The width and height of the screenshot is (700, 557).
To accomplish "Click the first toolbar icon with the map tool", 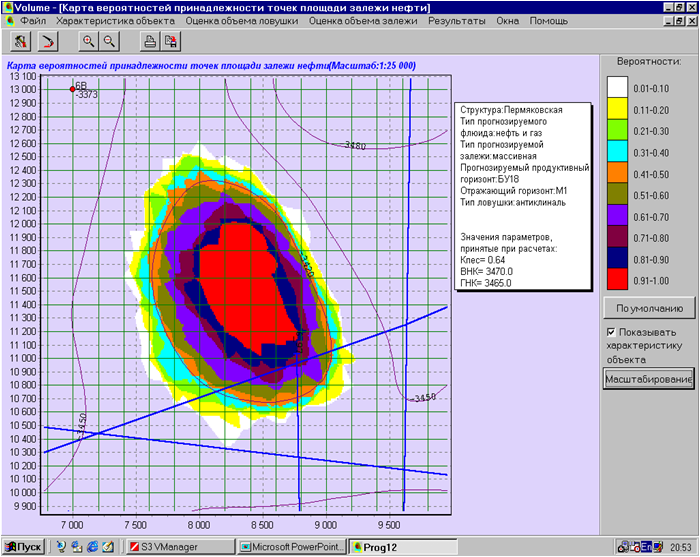I will (x=20, y=41).
